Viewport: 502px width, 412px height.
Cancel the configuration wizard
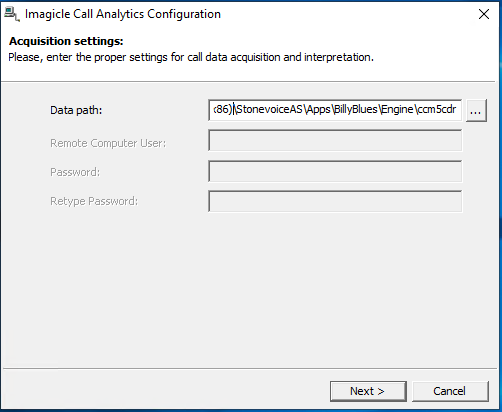coord(450,391)
